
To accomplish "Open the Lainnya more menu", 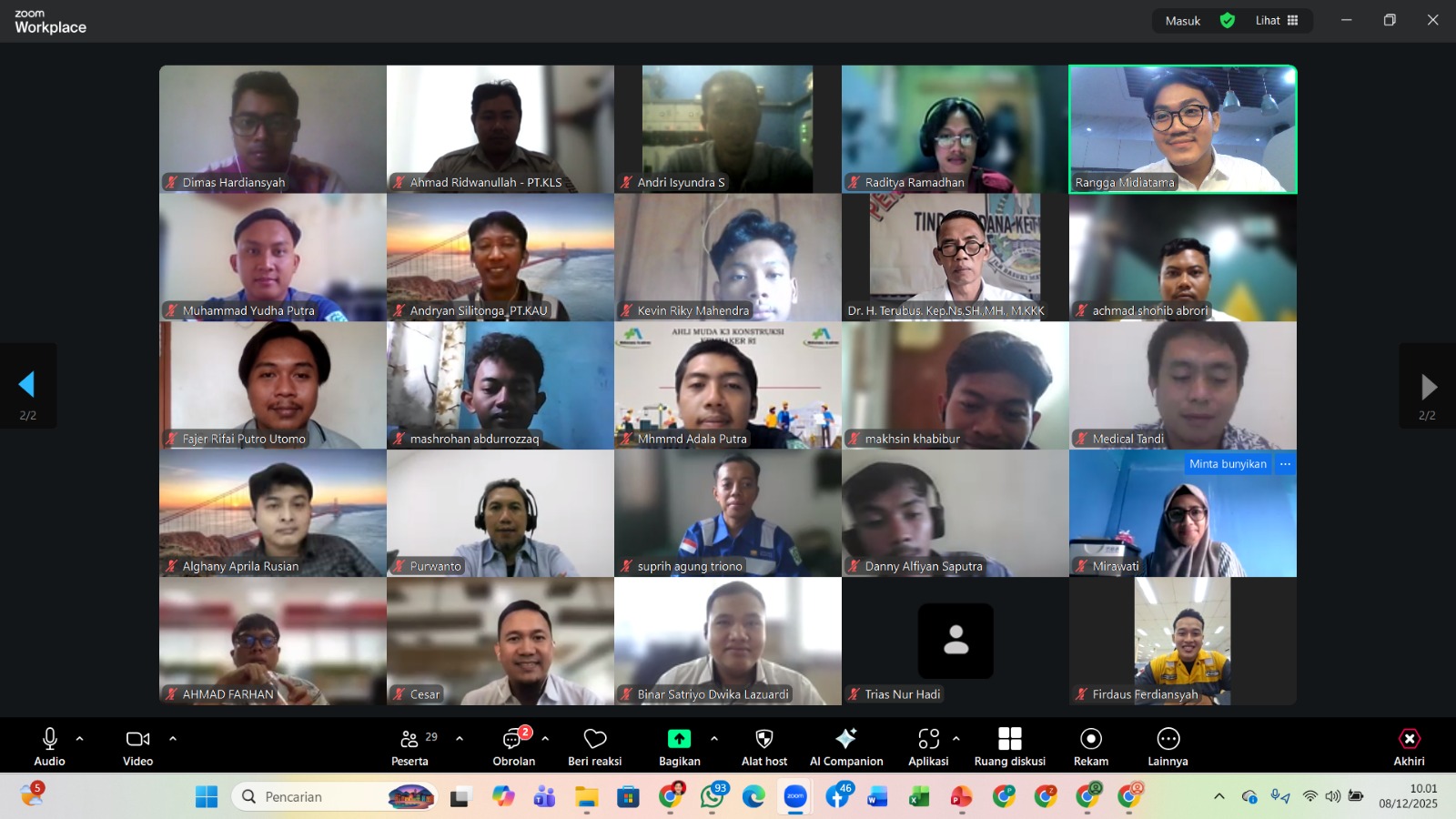I will (1168, 746).
